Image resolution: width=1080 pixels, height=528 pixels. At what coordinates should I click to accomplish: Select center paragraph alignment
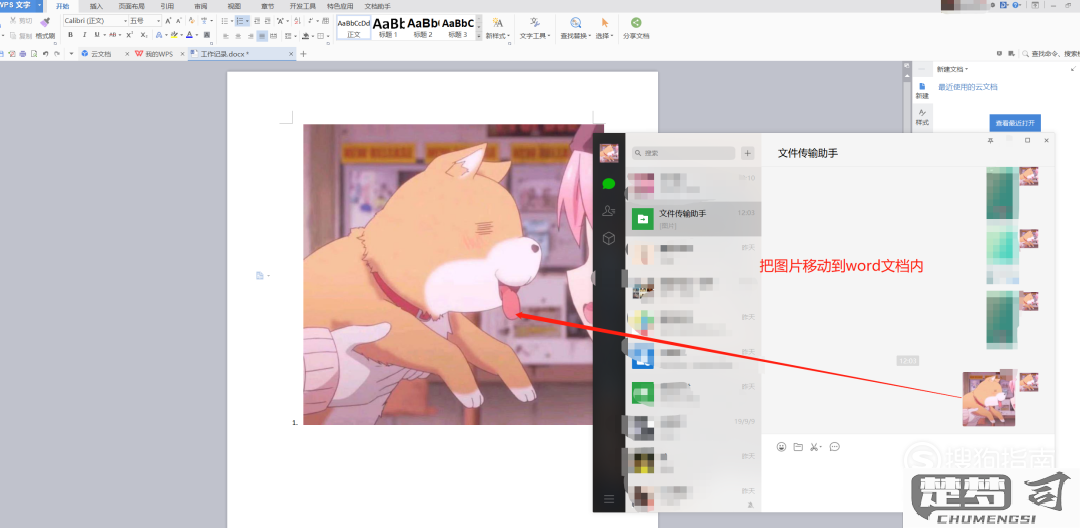[x=238, y=36]
